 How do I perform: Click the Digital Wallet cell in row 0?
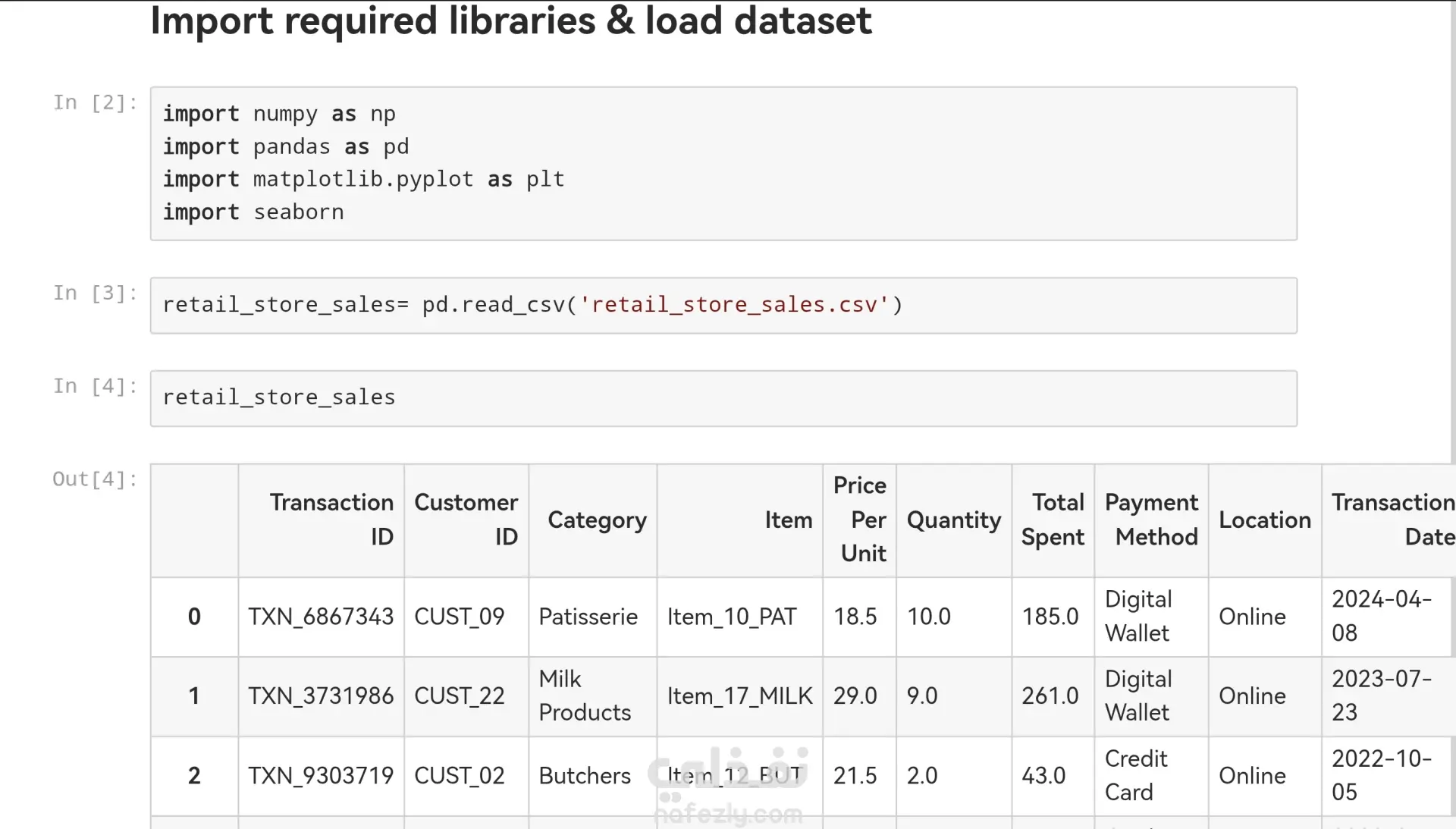coord(1151,617)
